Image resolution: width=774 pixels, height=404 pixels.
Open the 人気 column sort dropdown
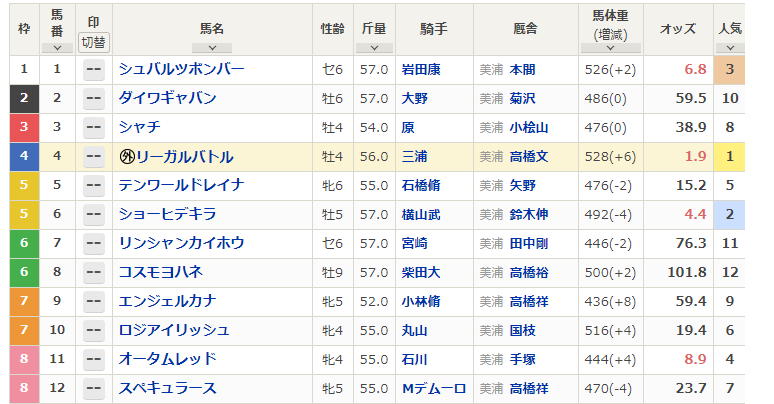pos(730,48)
